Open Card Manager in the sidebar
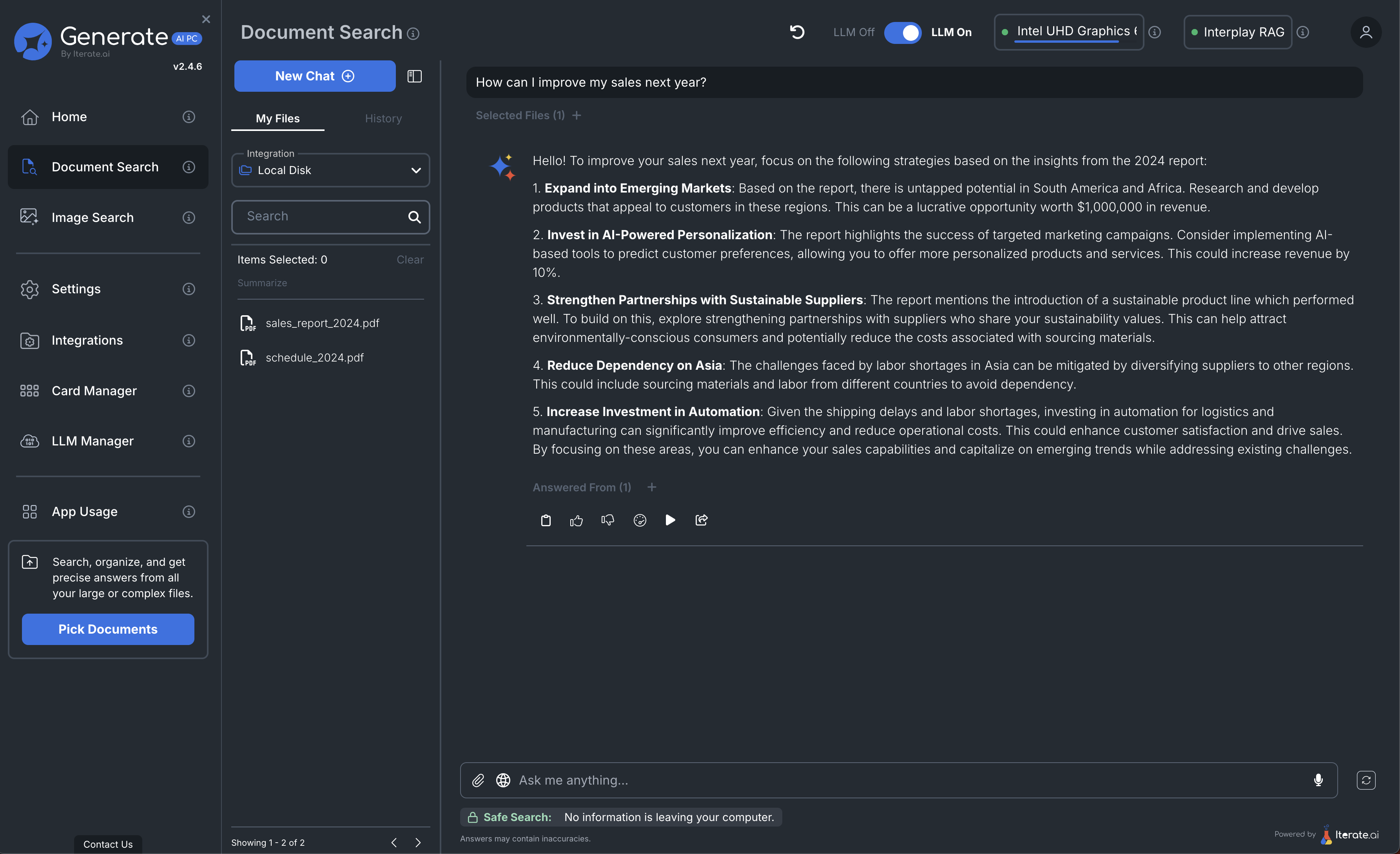This screenshot has width=1400, height=854. point(108,391)
